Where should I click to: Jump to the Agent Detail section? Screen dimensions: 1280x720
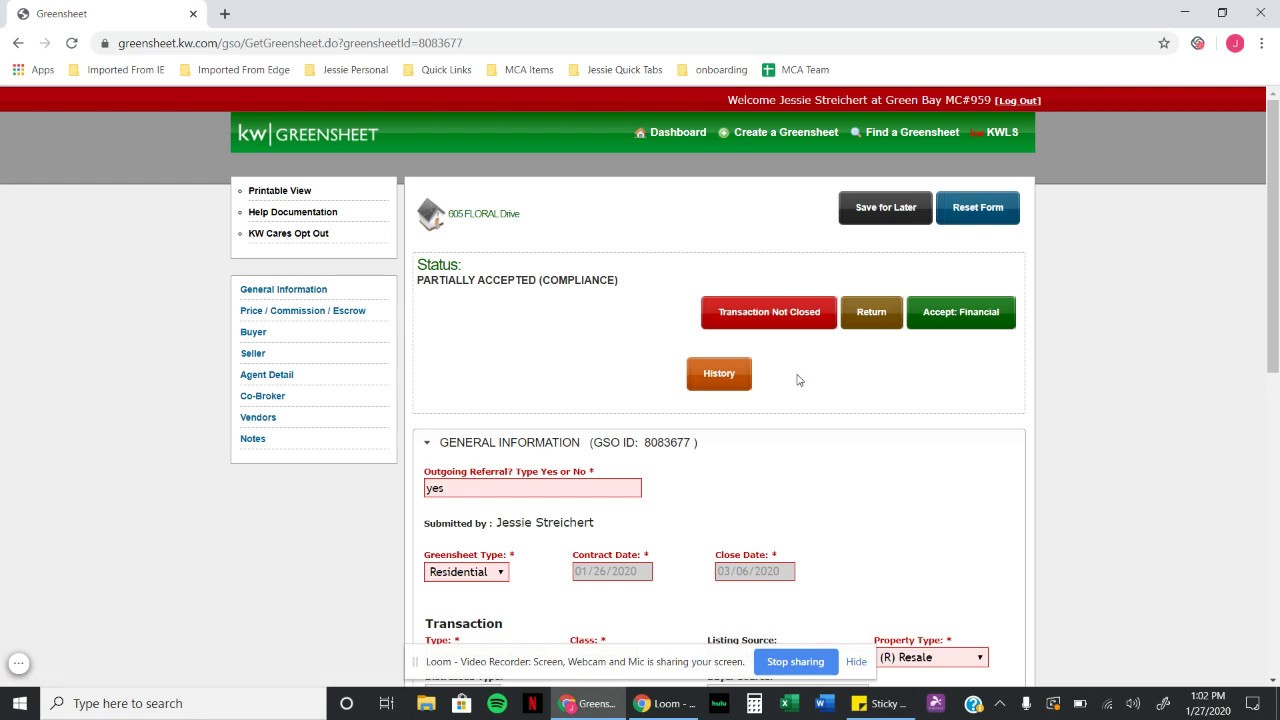tap(267, 375)
